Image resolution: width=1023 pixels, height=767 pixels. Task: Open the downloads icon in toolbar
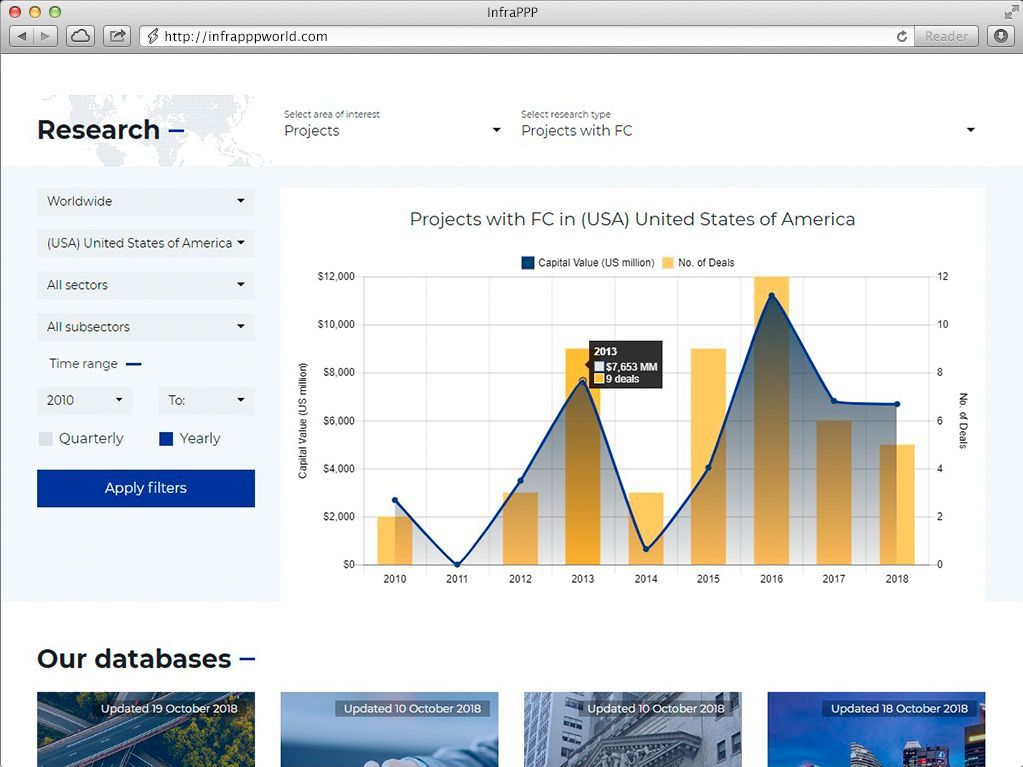[1000, 36]
